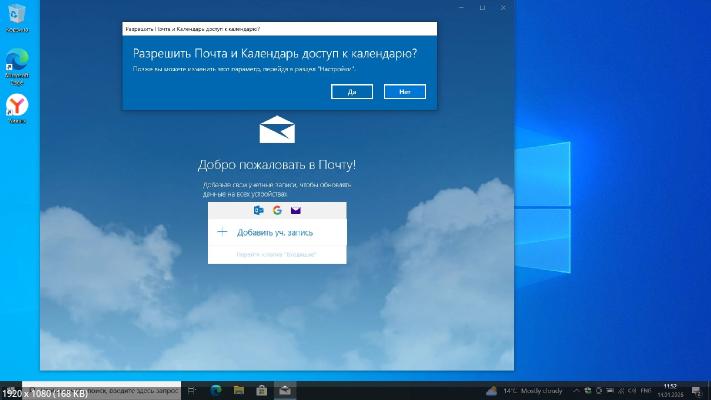The width and height of the screenshot is (711, 400).
Task: Open the Yandex browser desktop shortcut
Action: point(17,108)
